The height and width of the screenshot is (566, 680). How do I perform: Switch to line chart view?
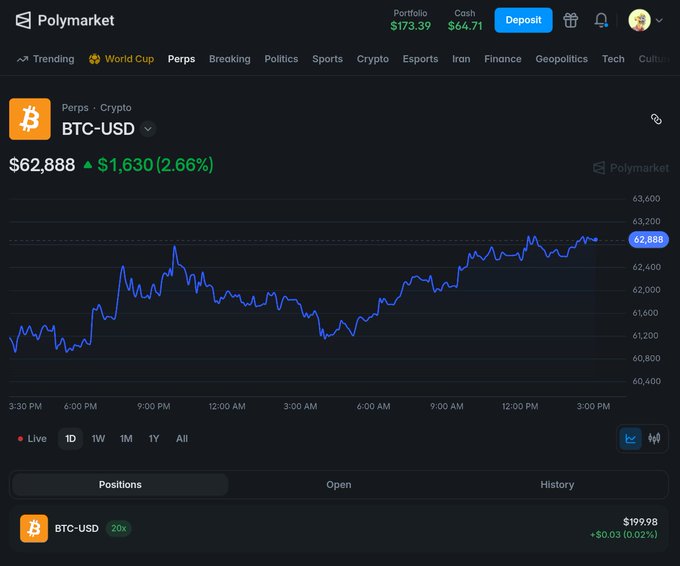tap(631, 438)
